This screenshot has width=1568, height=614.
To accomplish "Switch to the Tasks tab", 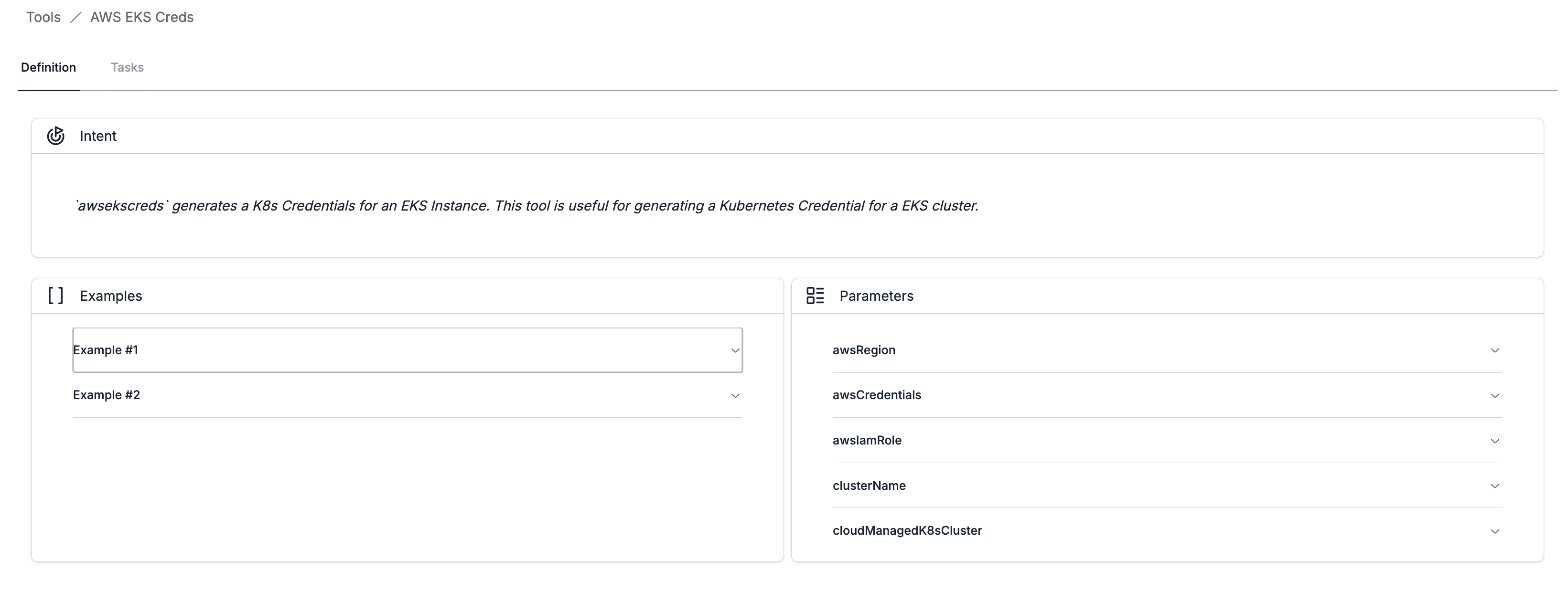I will 127,67.
